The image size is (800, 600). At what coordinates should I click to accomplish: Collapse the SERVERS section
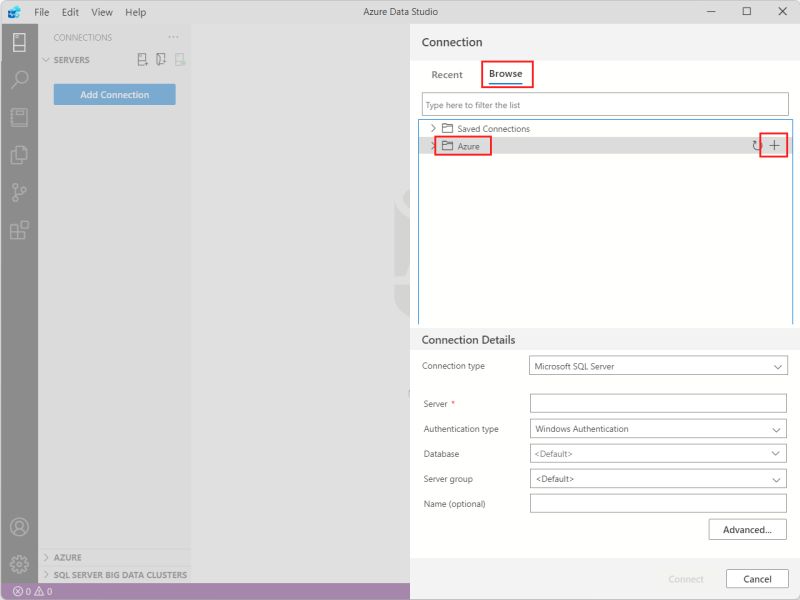(46, 59)
